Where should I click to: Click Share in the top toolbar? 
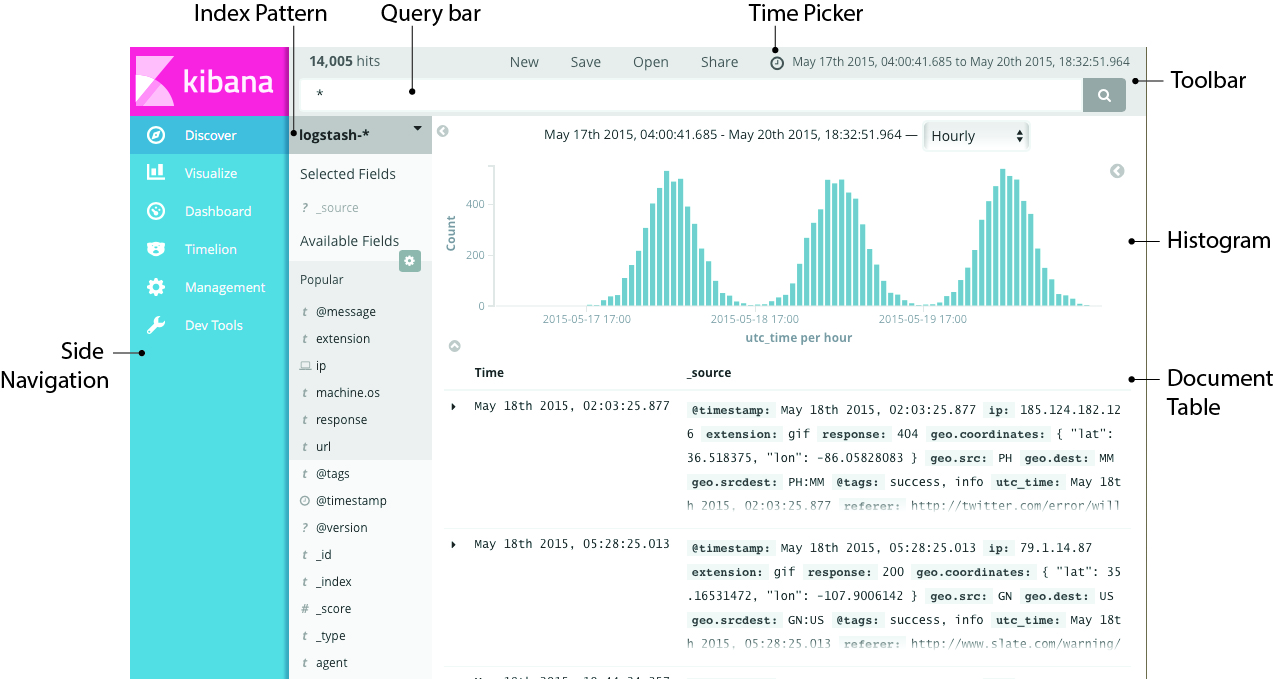719,62
